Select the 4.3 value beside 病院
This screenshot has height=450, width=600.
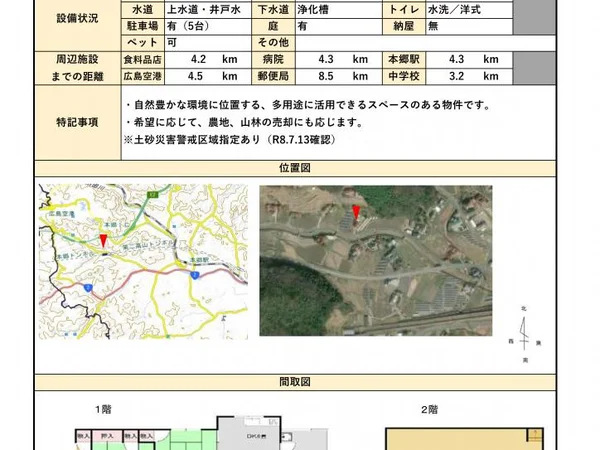(326, 59)
